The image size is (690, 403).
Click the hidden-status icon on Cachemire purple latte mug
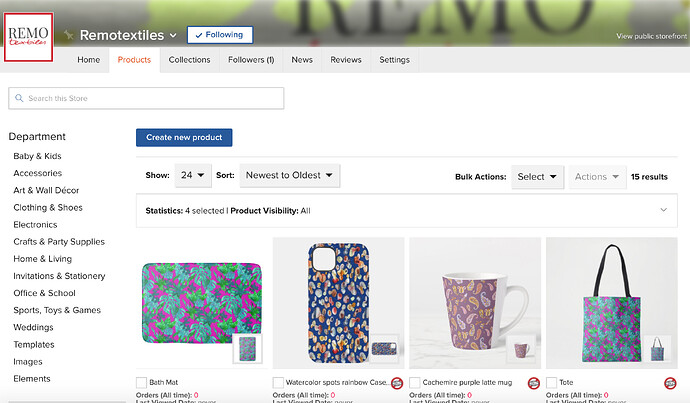tap(534, 383)
